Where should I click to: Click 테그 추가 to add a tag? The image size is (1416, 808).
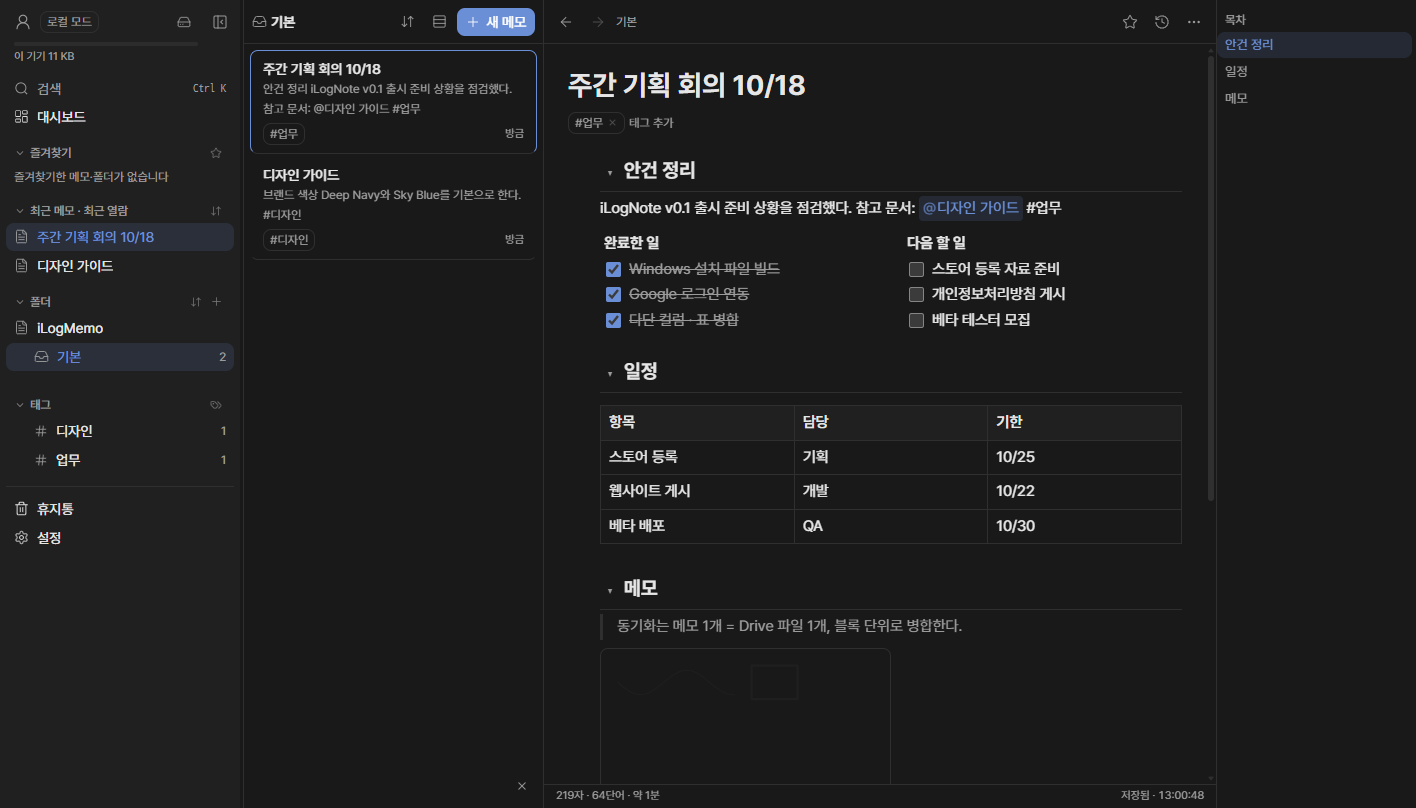[651, 123]
